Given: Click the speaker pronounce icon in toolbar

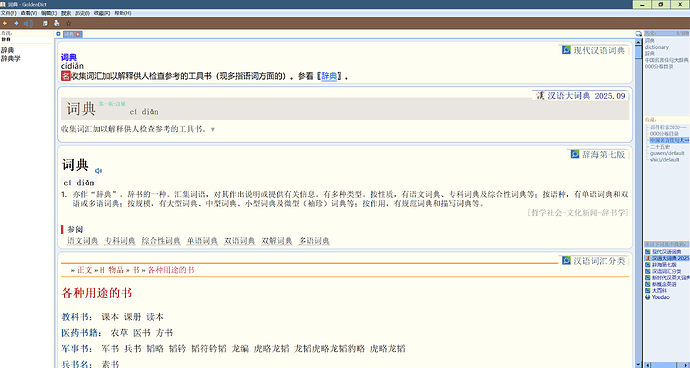Looking at the screenshot, I should [28, 23].
